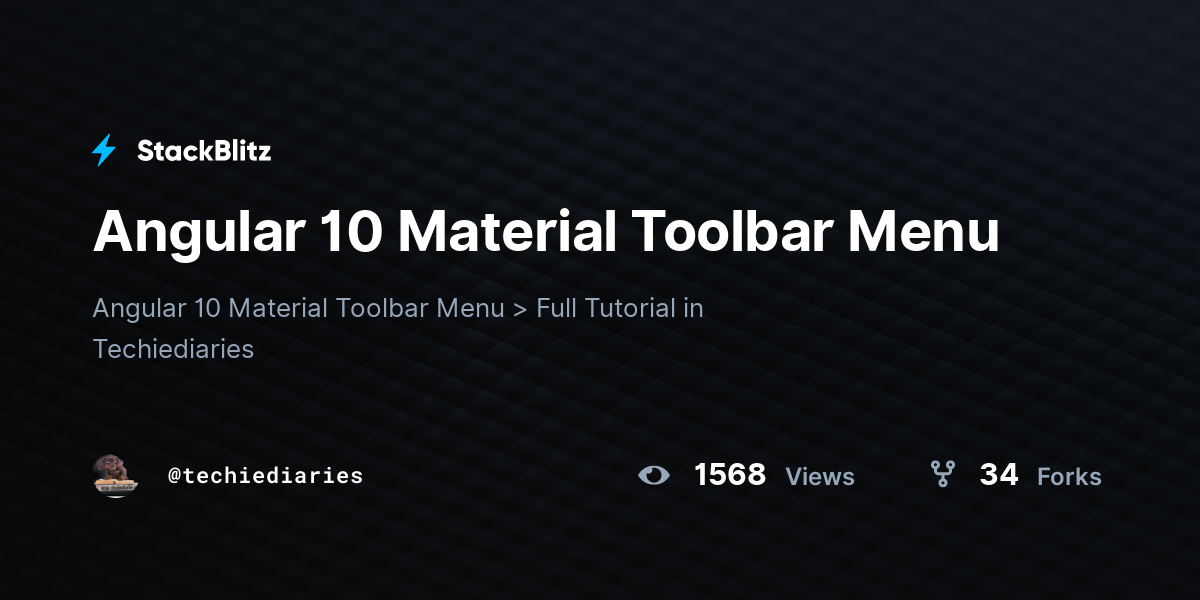Screen dimensions: 1200x600
Task: Click the StackBlitz lightning bolt logo
Action: point(104,151)
